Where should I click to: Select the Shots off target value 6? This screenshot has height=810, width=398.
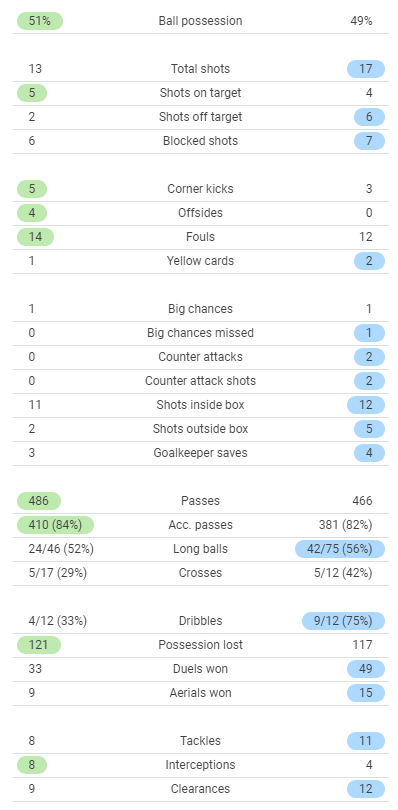(370, 117)
